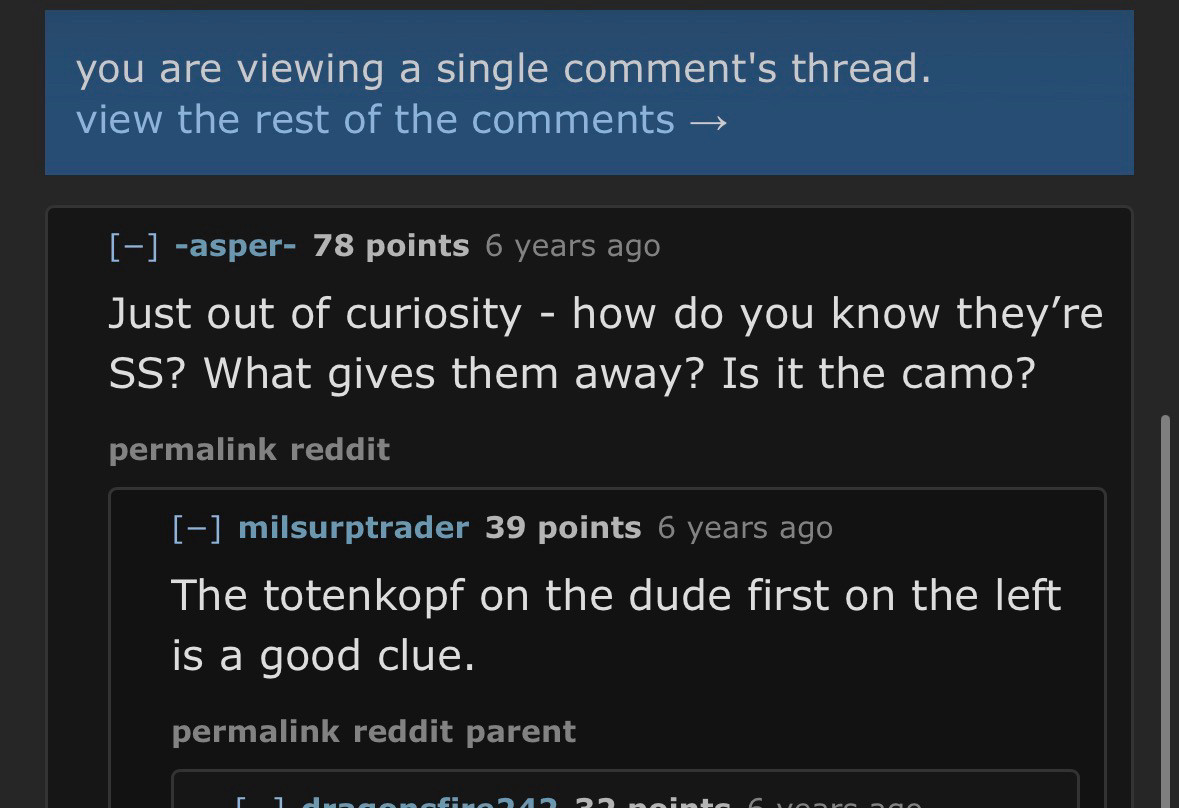Click the "The totenkopf on the dude" reply text
Image resolution: width=1179 pixels, height=808 pixels.
click(x=615, y=625)
